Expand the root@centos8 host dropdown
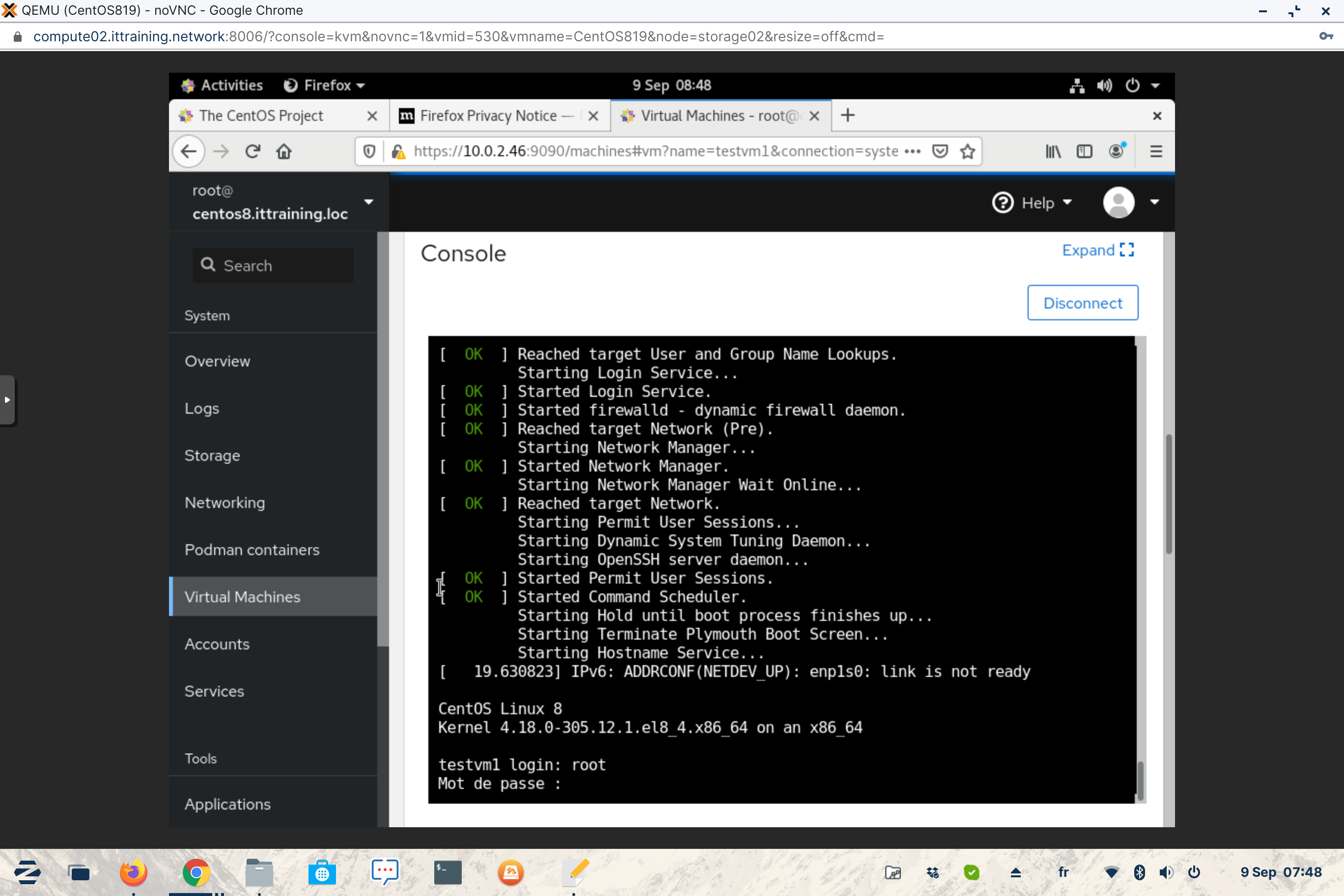 click(x=368, y=202)
